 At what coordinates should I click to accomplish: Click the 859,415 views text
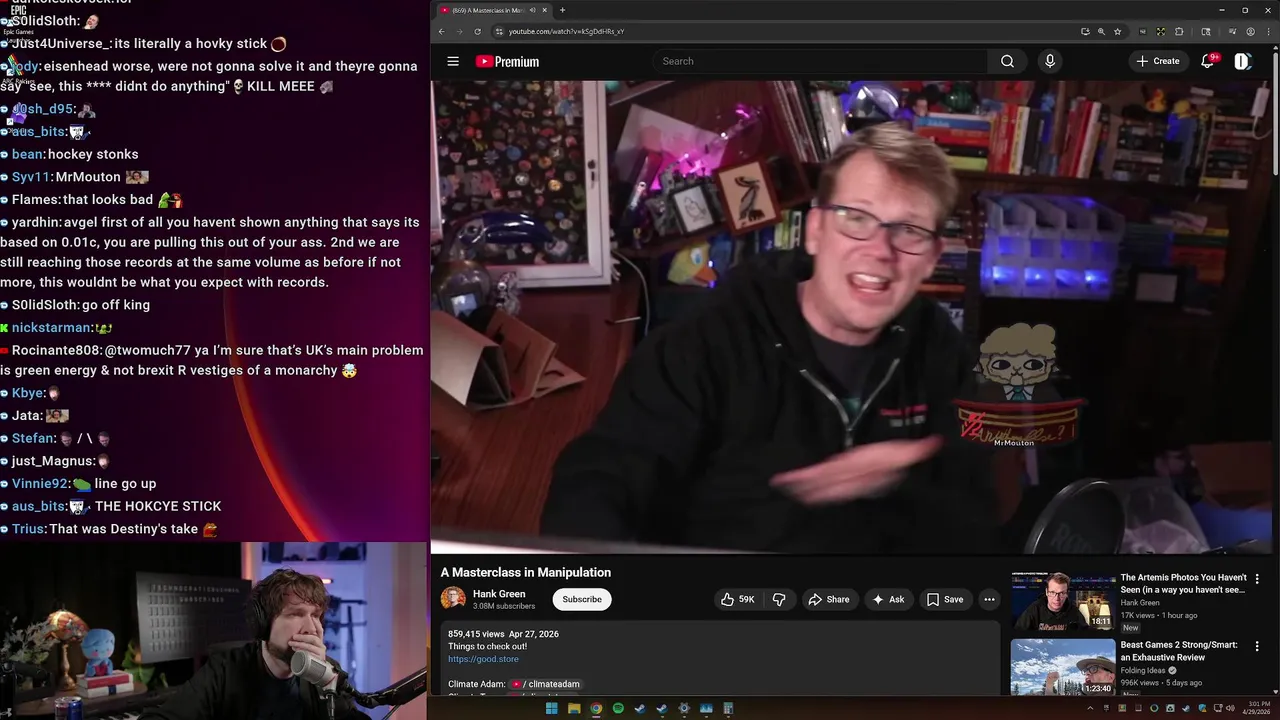(476, 634)
